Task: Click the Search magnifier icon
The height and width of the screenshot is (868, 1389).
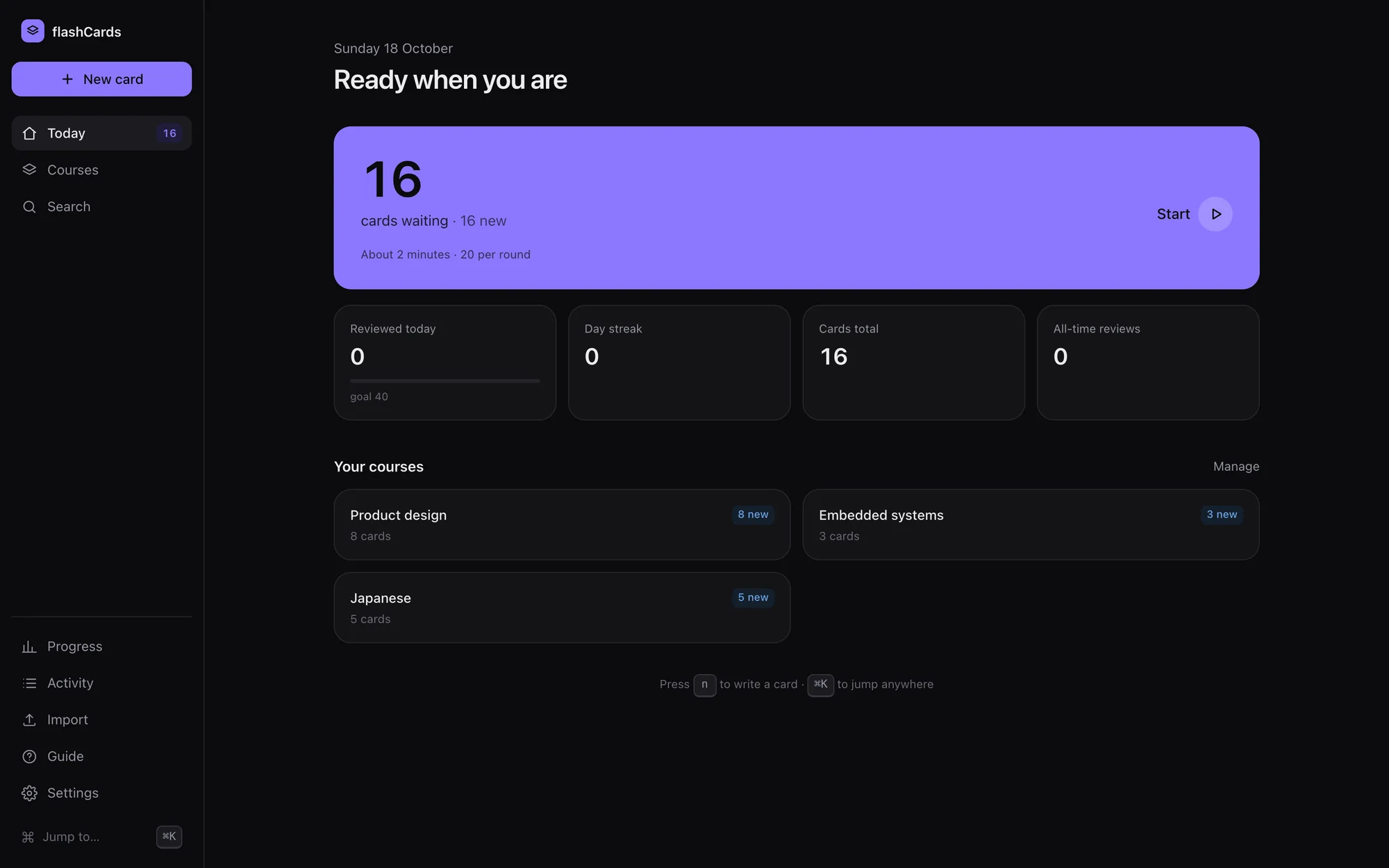Action: [x=29, y=207]
